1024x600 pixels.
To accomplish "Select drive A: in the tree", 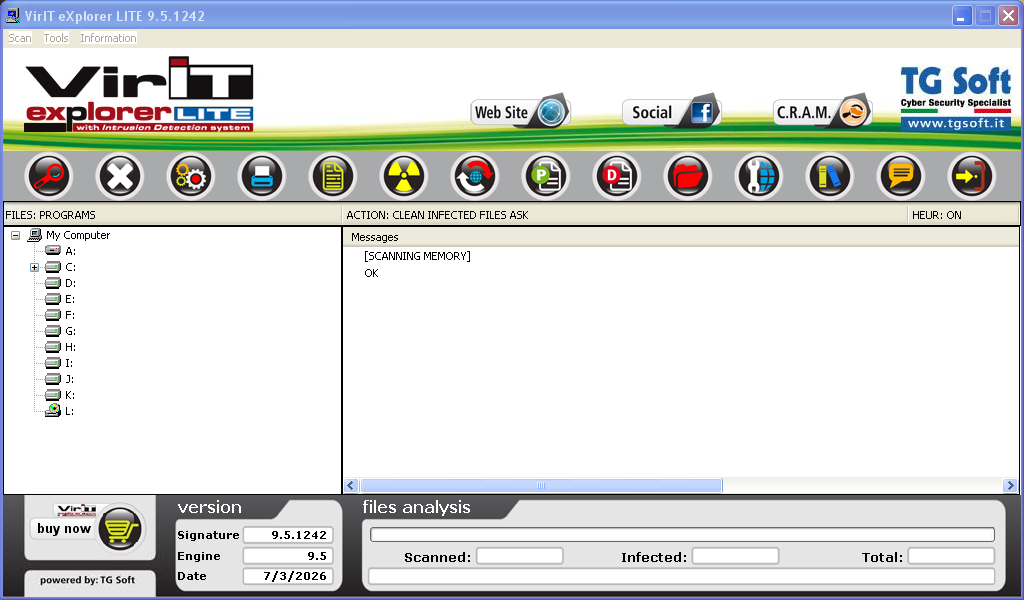I will (x=71, y=251).
